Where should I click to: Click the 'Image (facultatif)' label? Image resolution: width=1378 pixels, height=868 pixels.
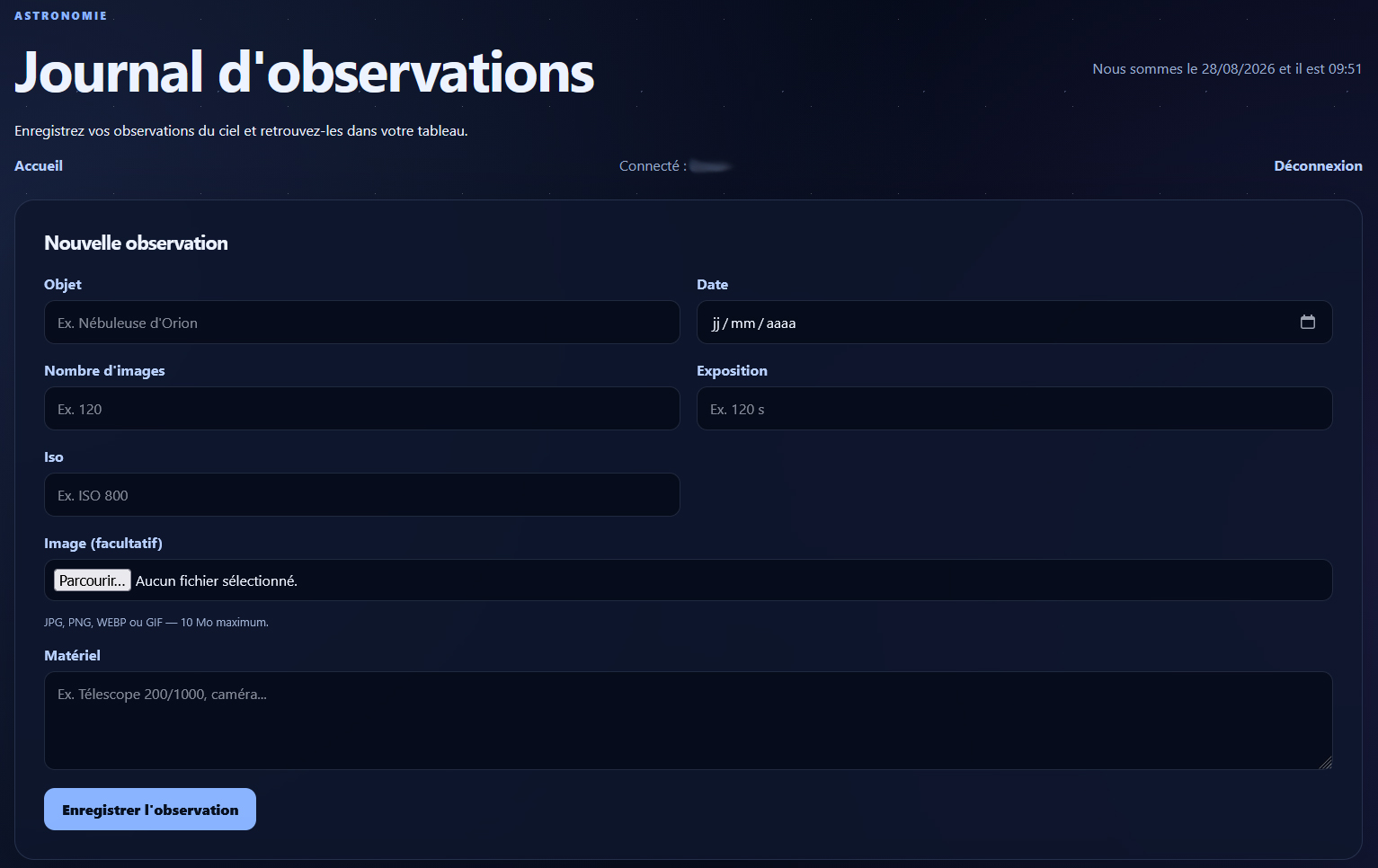point(103,544)
